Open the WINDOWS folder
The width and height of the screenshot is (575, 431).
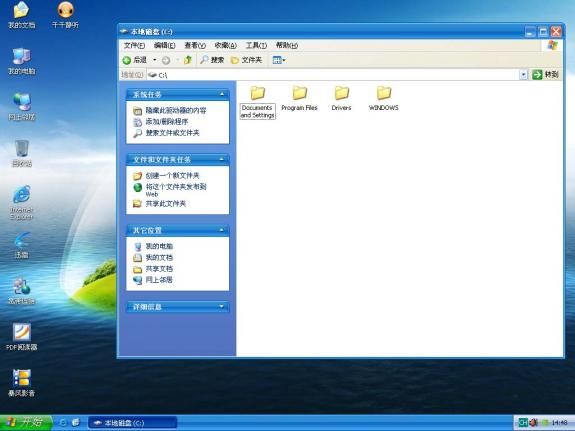(384, 98)
